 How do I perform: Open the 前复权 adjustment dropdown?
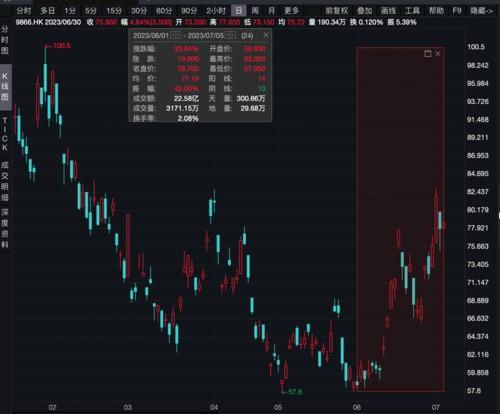(x=337, y=11)
